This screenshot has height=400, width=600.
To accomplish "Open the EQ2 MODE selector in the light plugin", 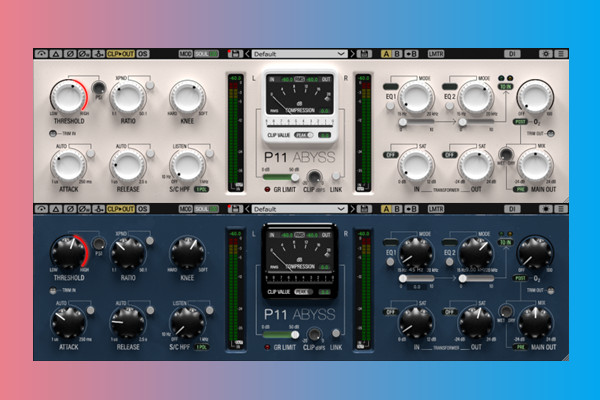I will 450,87.
